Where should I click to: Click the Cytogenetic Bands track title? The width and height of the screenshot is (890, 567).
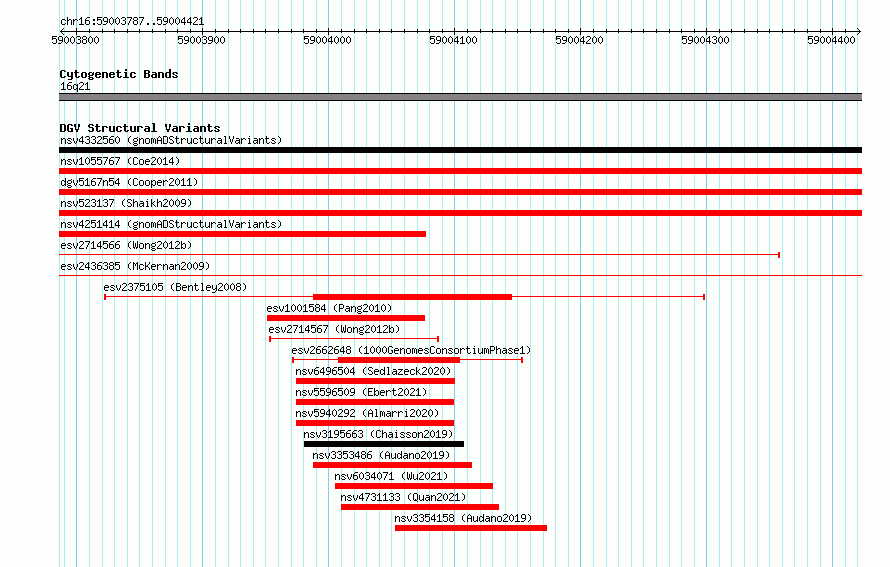coord(119,74)
